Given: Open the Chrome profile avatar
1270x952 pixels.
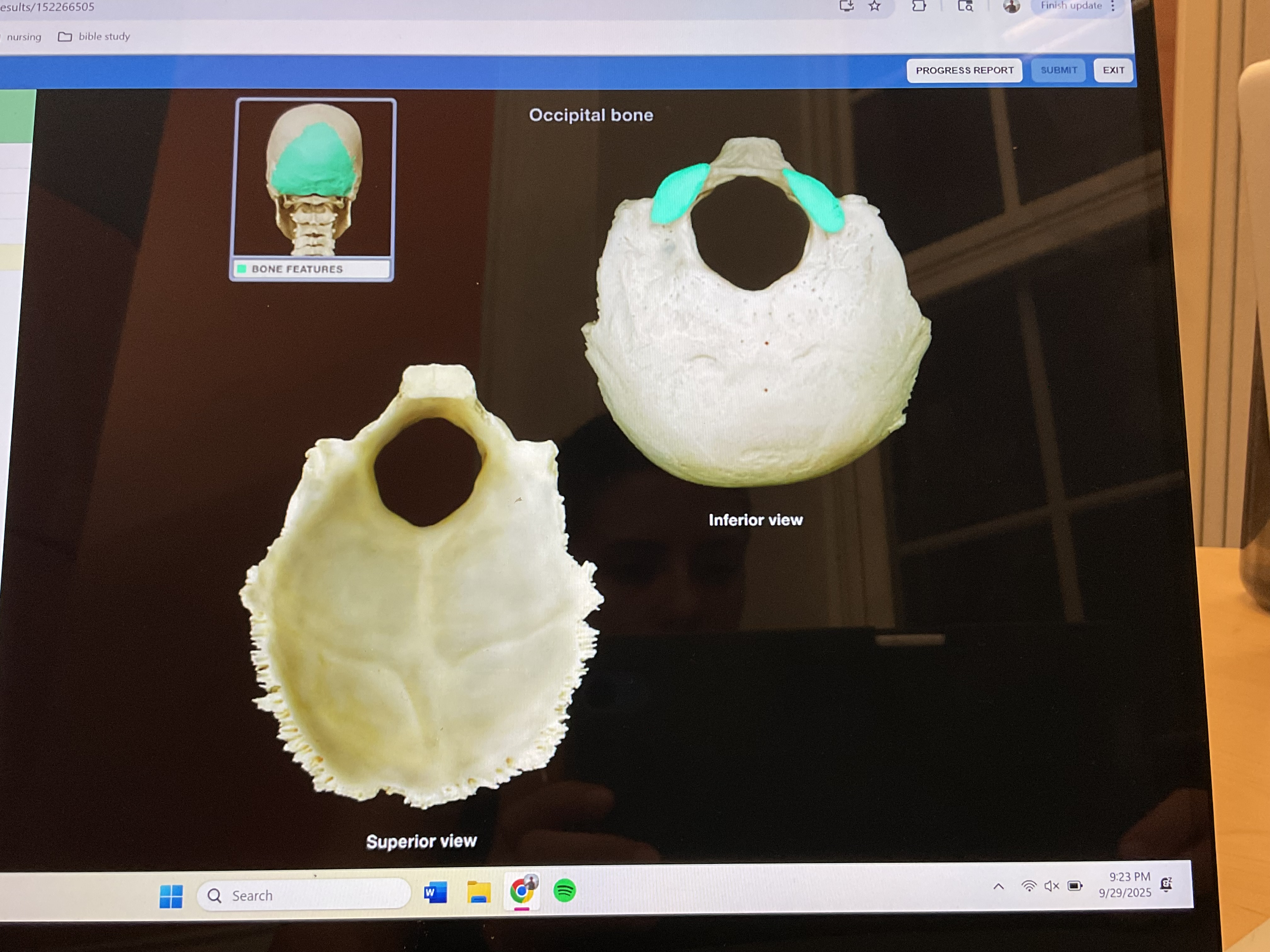Looking at the screenshot, I should click(x=1011, y=6).
